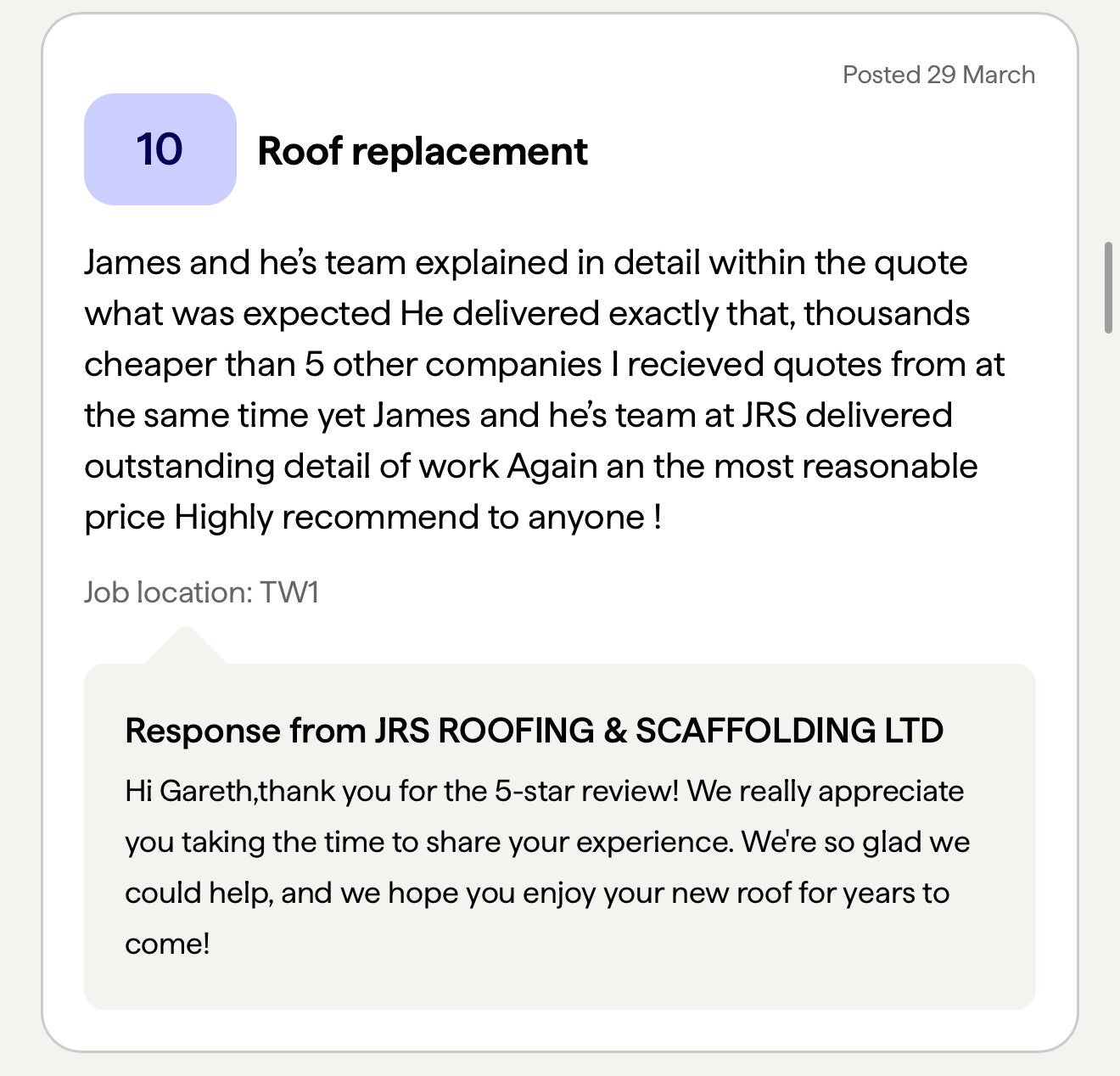Select the TW1 postcode text

(x=289, y=592)
